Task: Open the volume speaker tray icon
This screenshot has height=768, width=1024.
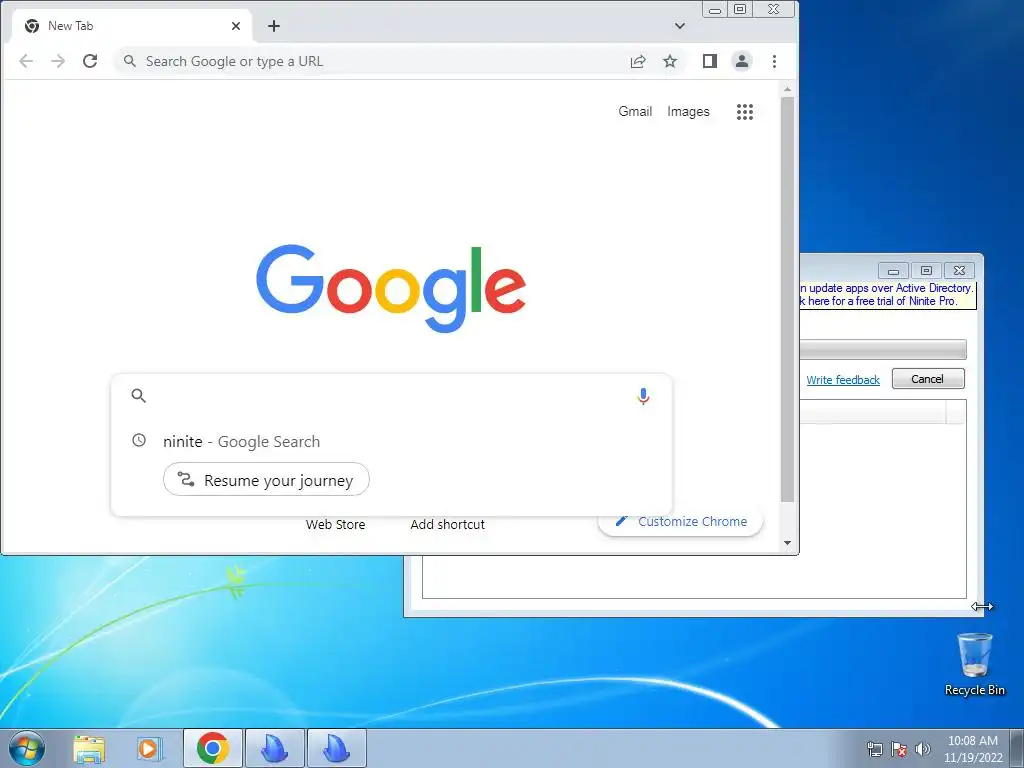Action: coord(922,749)
